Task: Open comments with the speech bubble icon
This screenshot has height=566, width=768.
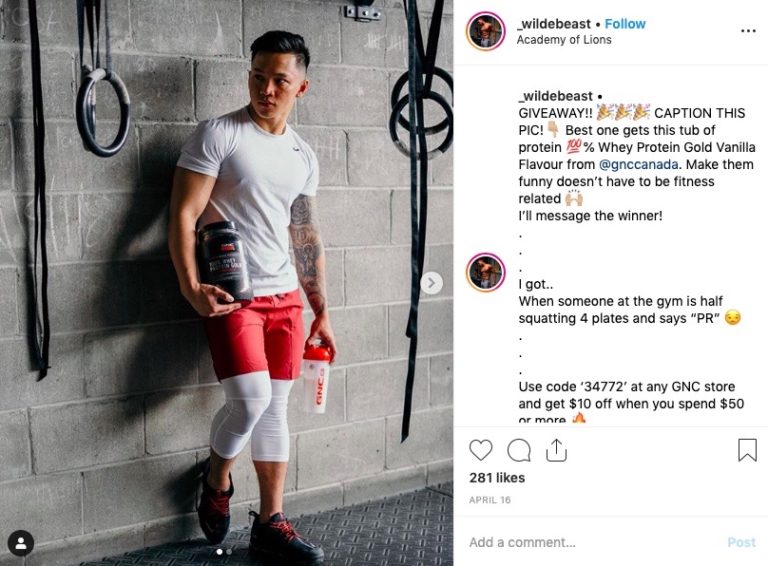Action: tap(519, 450)
